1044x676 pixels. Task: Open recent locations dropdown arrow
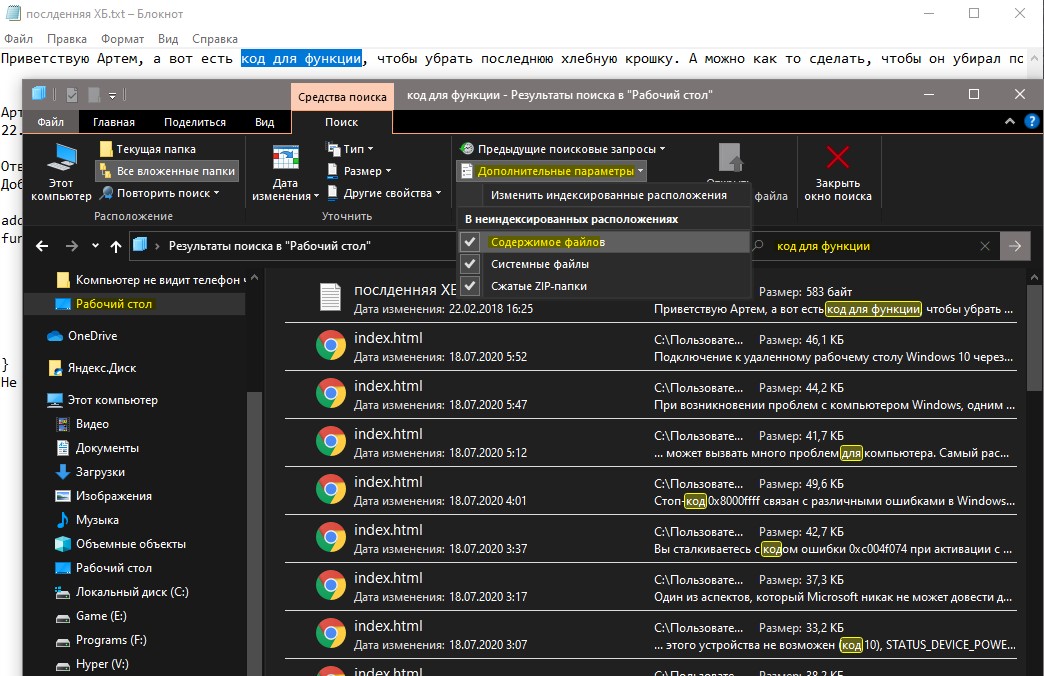[95, 246]
